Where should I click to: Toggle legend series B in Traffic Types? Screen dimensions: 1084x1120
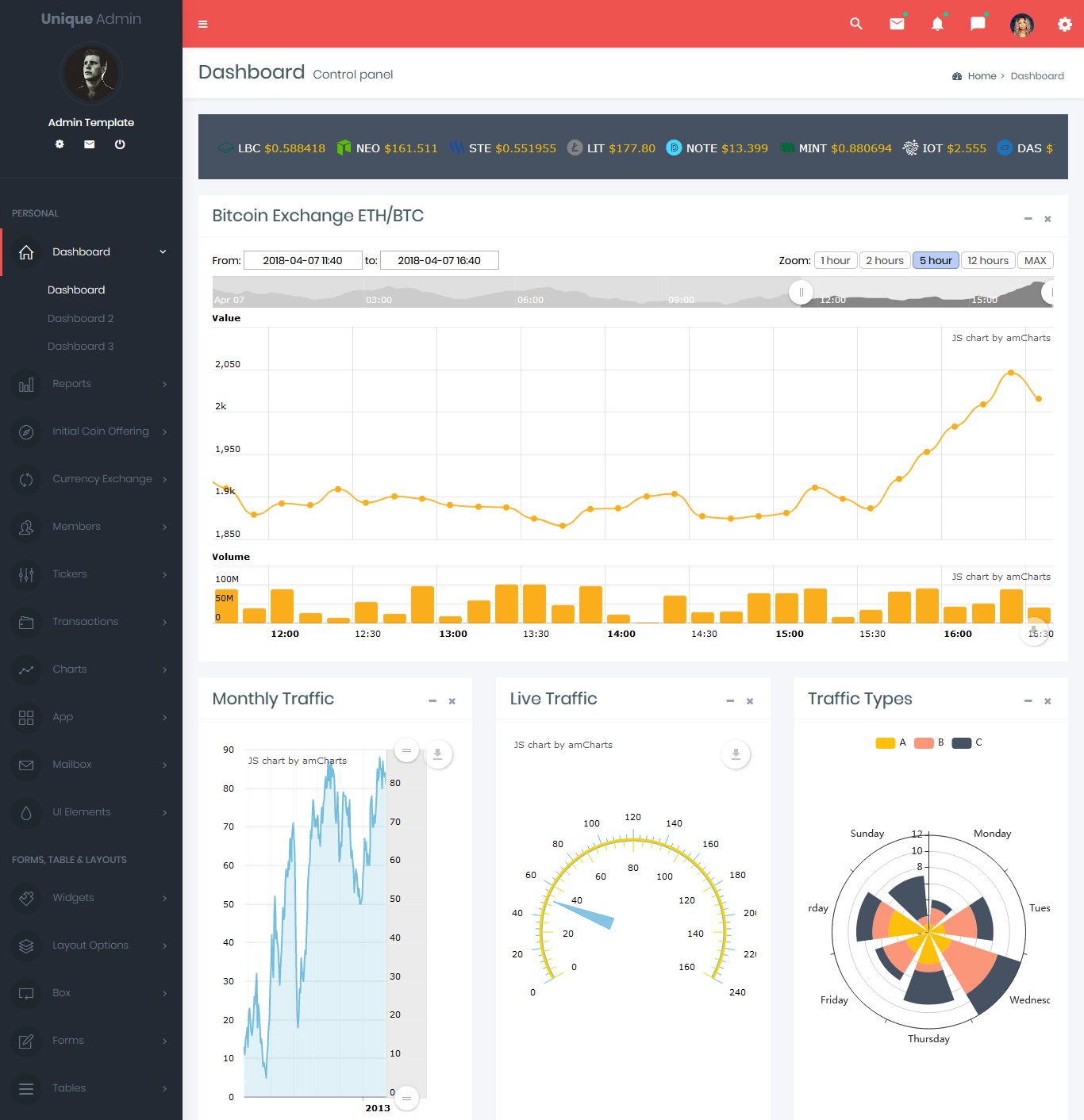929,743
